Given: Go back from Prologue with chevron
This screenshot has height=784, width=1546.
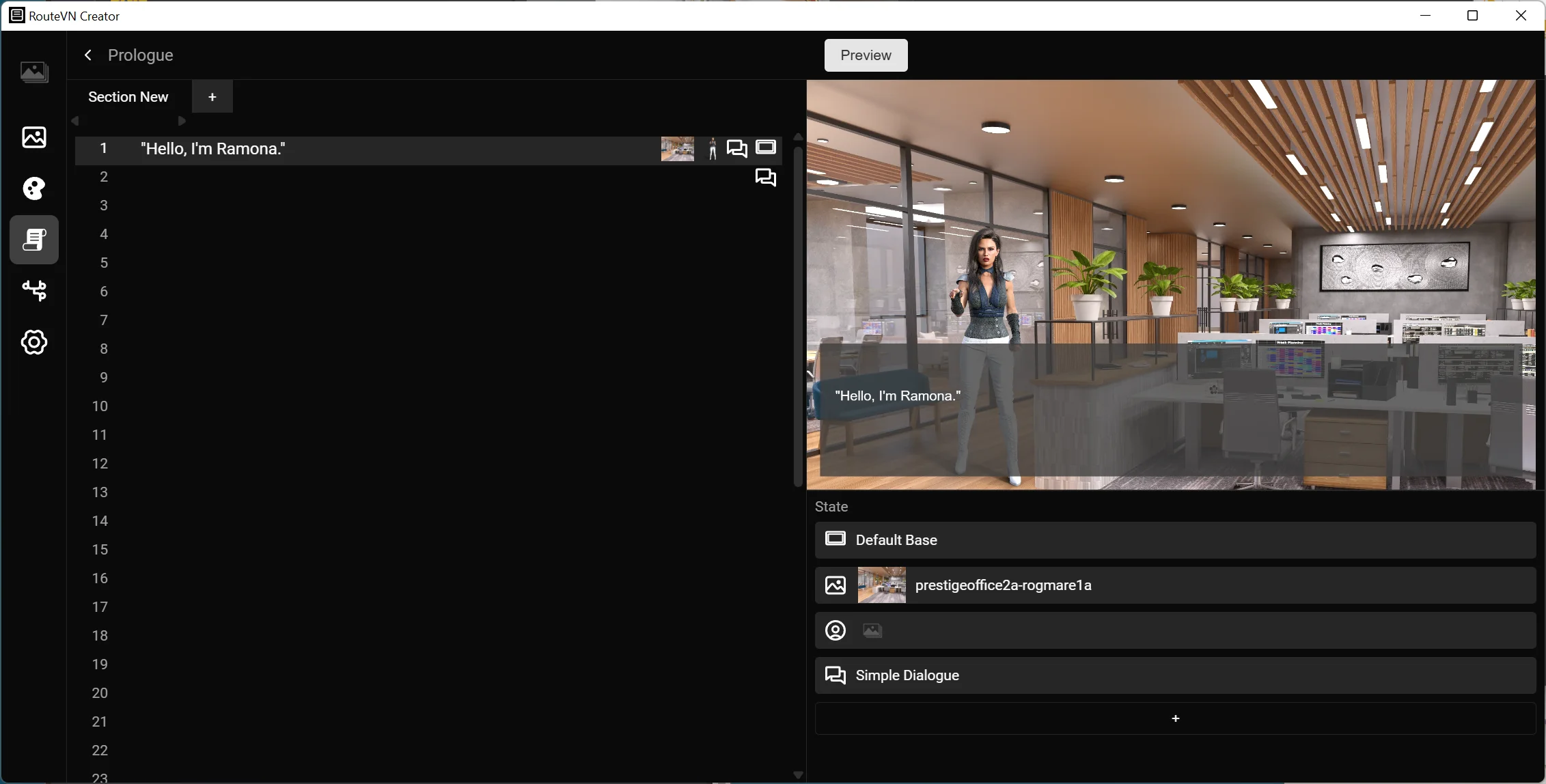Looking at the screenshot, I should 88,55.
